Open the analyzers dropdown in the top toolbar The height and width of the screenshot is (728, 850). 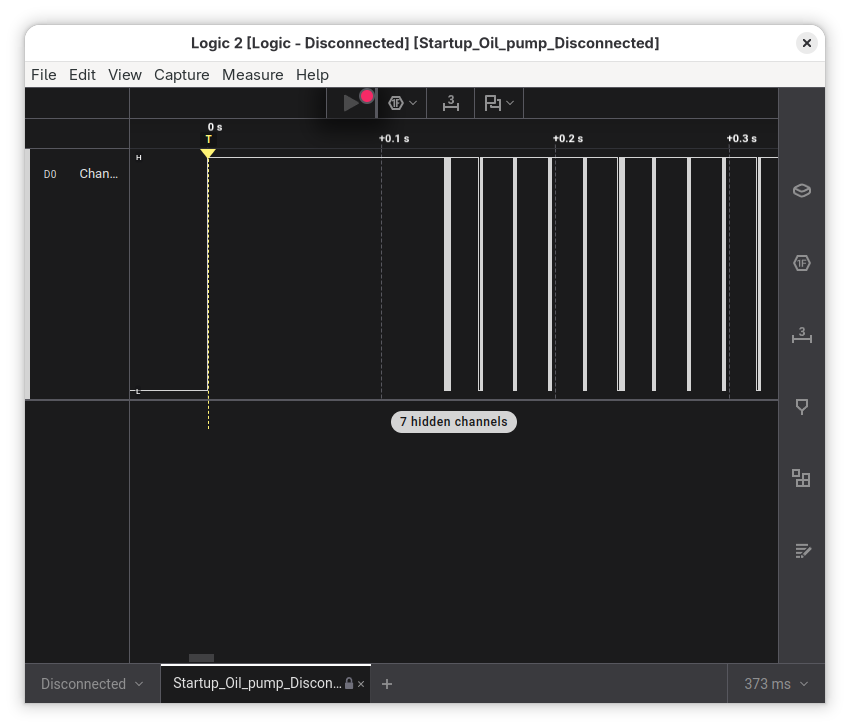(402, 103)
